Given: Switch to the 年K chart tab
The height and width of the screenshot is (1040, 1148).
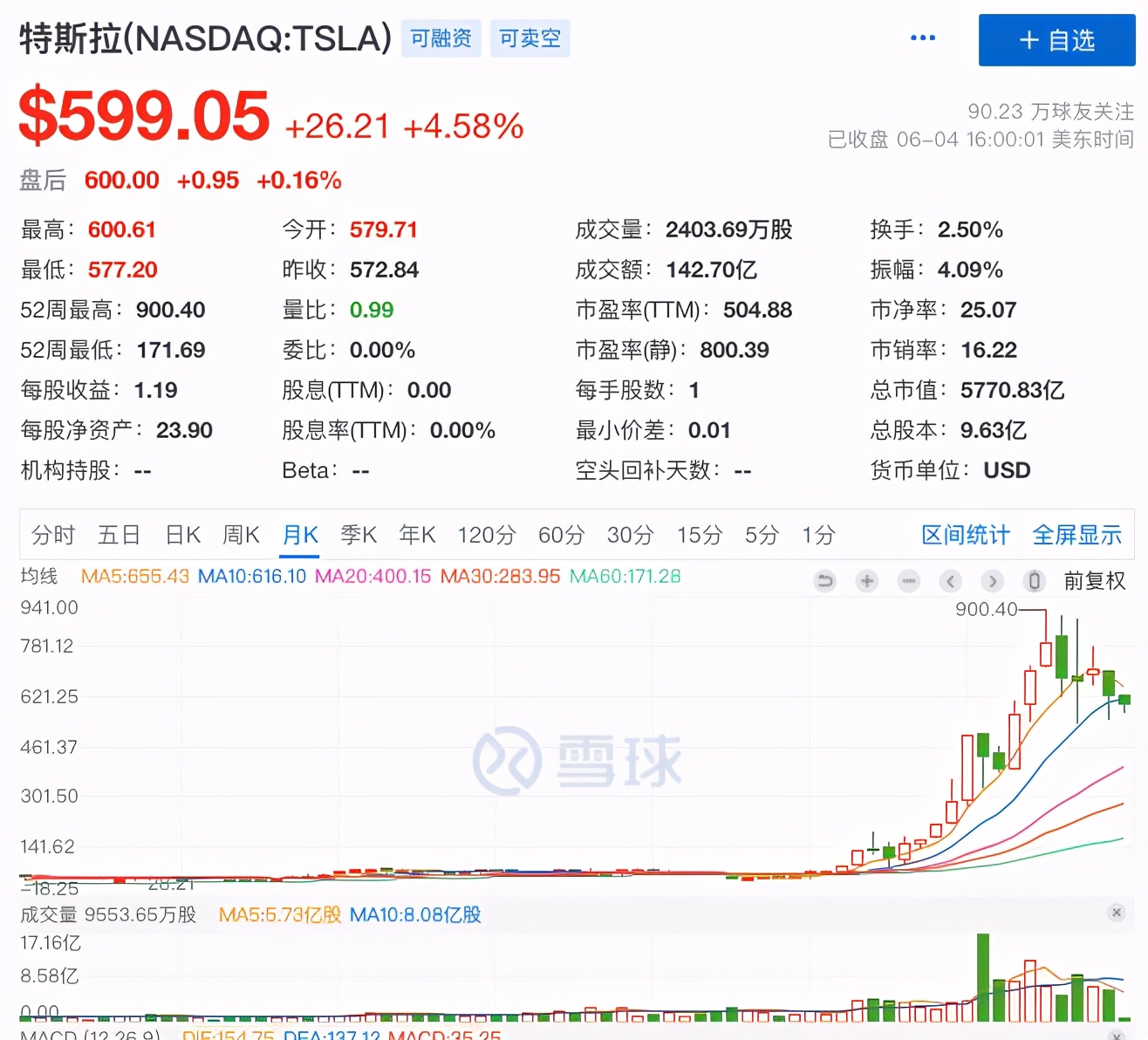Looking at the screenshot, I should click(417, 535).
